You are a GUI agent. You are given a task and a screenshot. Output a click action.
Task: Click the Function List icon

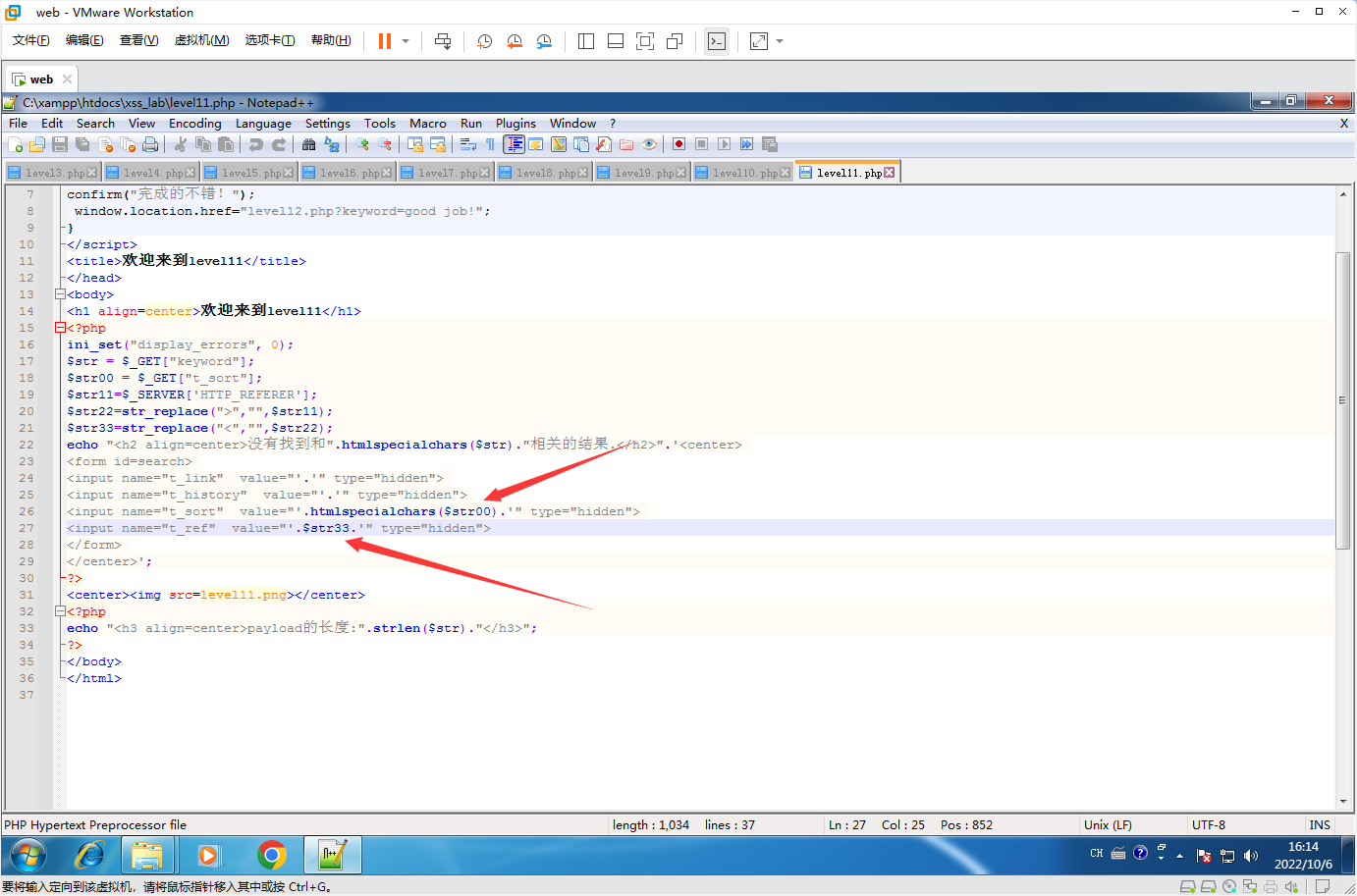(x=604, y=144)
